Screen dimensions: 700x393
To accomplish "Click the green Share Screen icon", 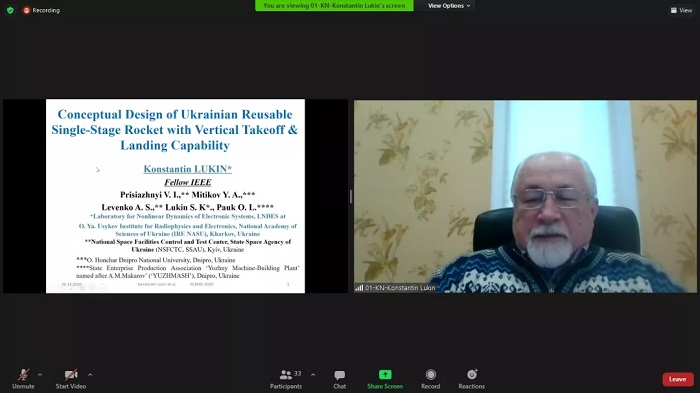I will point(385,374).
